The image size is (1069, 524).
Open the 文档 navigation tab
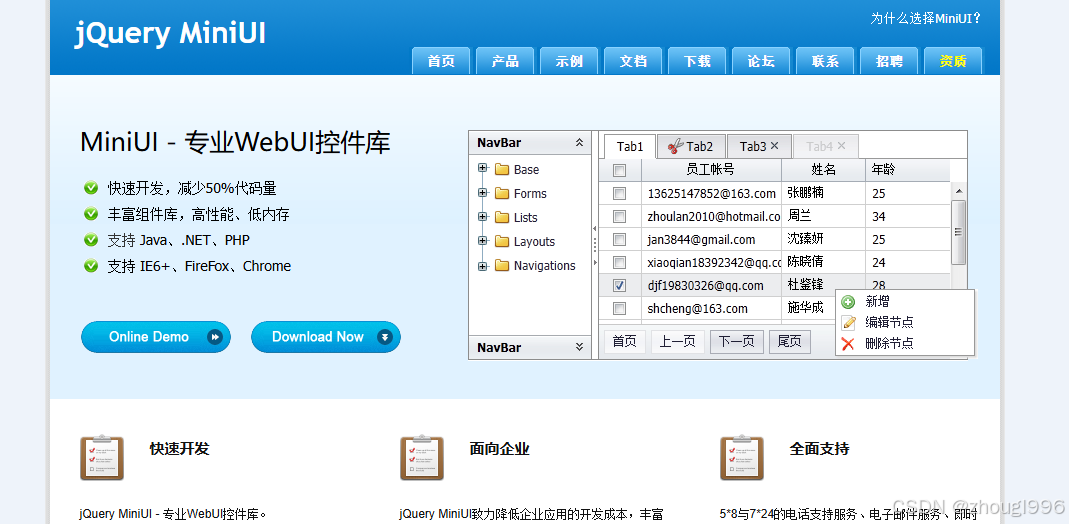click(633, 61)
